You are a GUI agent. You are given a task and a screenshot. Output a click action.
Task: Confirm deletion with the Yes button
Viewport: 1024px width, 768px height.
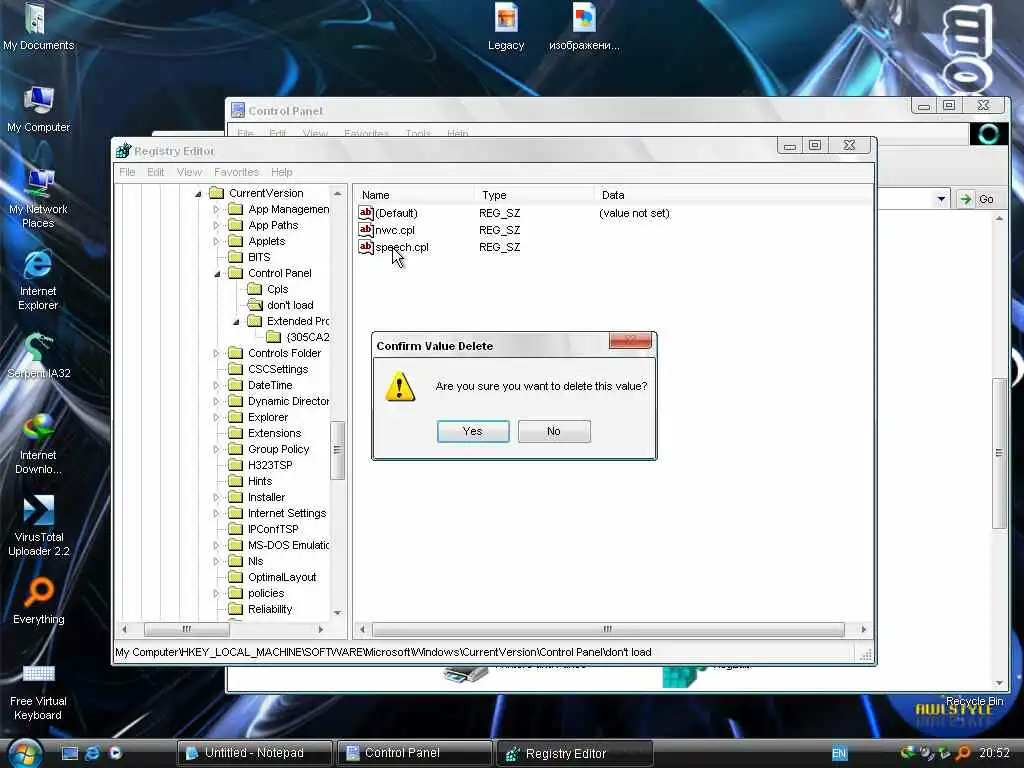(473, 431)
